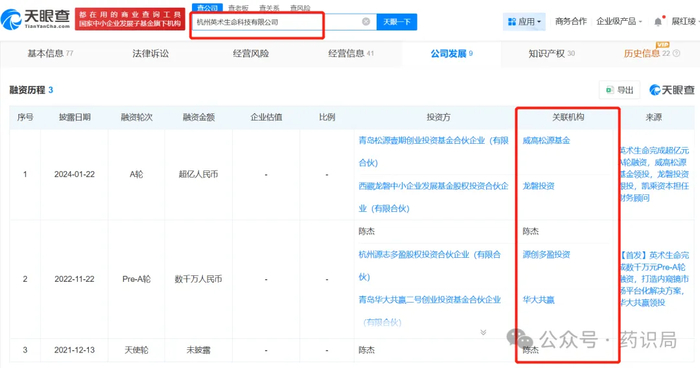The height and width of the screenshot is (368, 700).
Task: Click the 超亿人民币 amount cell
Action: pos(199,174)
